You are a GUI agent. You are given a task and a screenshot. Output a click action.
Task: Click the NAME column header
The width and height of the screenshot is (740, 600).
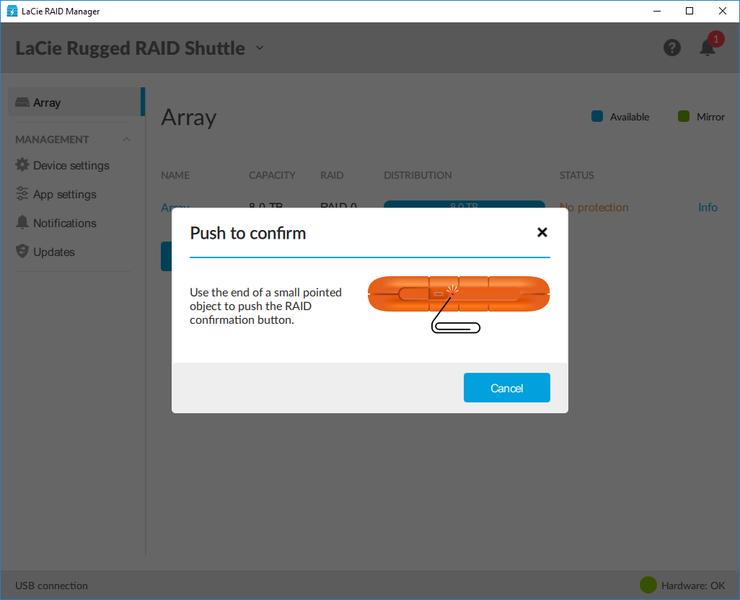[x=175, y=175]
